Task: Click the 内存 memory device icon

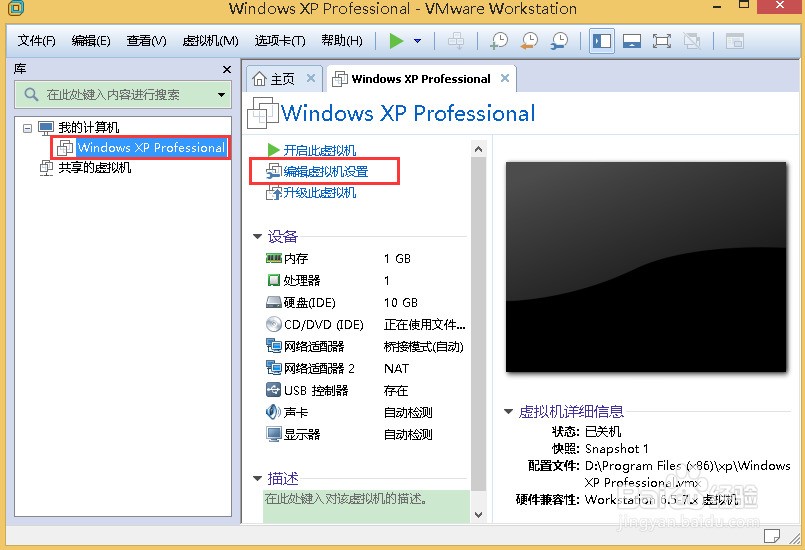Action: pos(274,258)
